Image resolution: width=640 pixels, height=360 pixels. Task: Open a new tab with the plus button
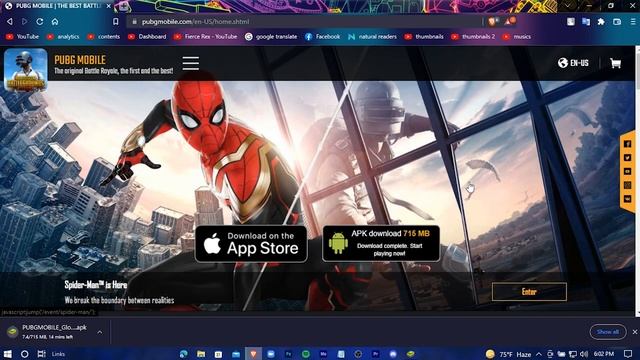(124, 6)
